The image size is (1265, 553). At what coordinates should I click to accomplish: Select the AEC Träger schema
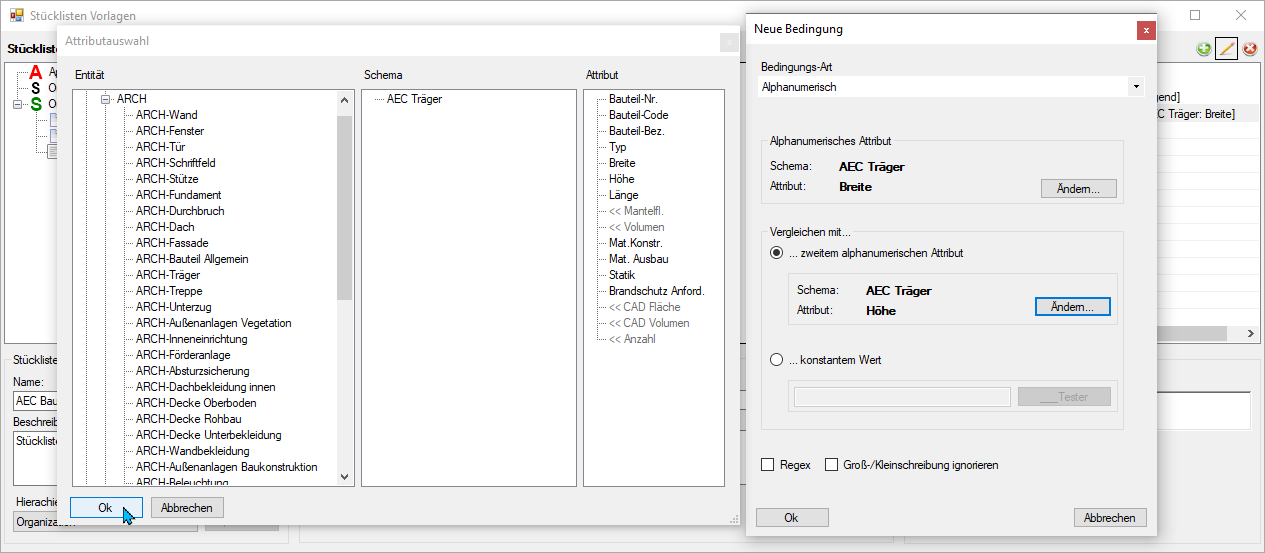[414, 99]
